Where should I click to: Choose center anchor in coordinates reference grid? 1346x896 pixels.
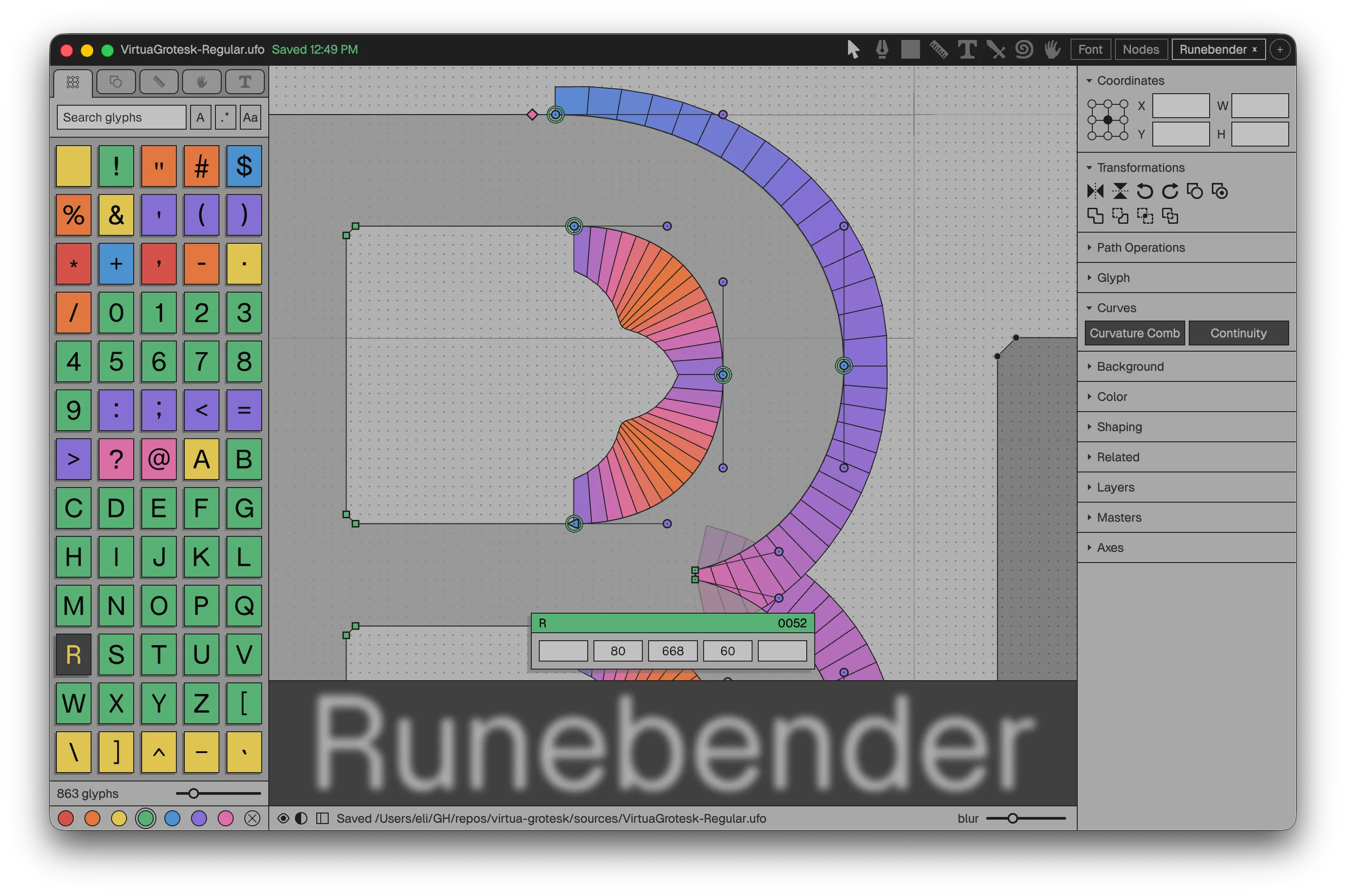1107,120
